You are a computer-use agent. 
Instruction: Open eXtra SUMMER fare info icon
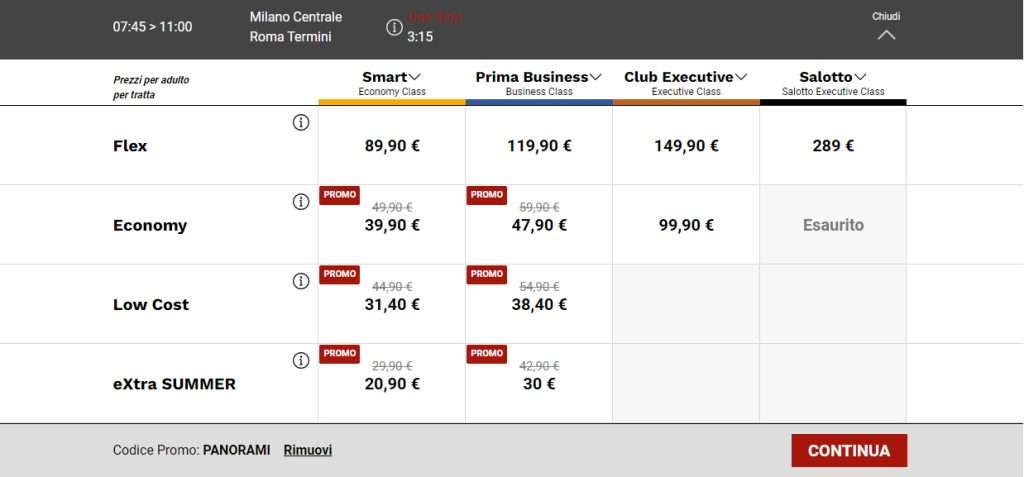pyautogui.click(x=300, y=360)
